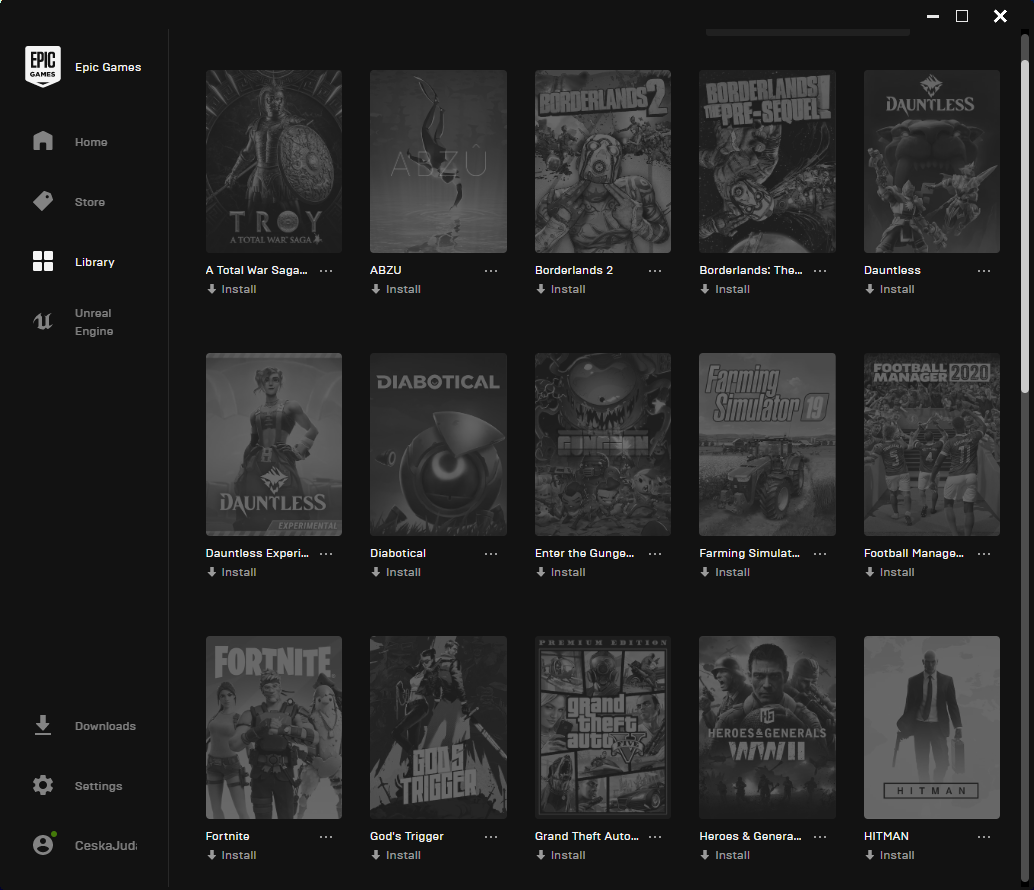Install A Total War Saga: Troy
This screenshot has width=1034, height=890.
[x=231, y=289]
